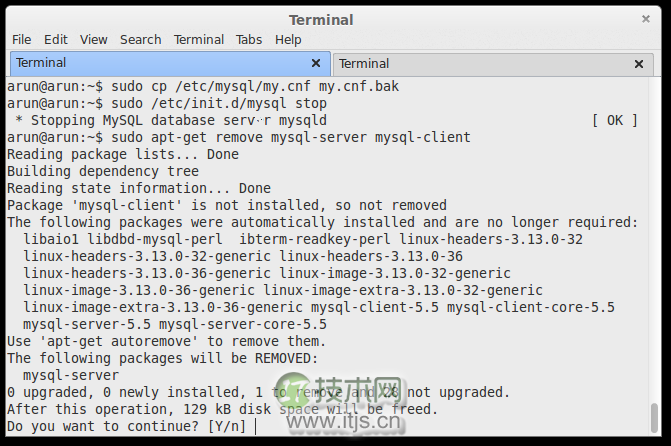Close the Terminal window from the title bar
The image size is (671, 446).
tap(645, 19)
